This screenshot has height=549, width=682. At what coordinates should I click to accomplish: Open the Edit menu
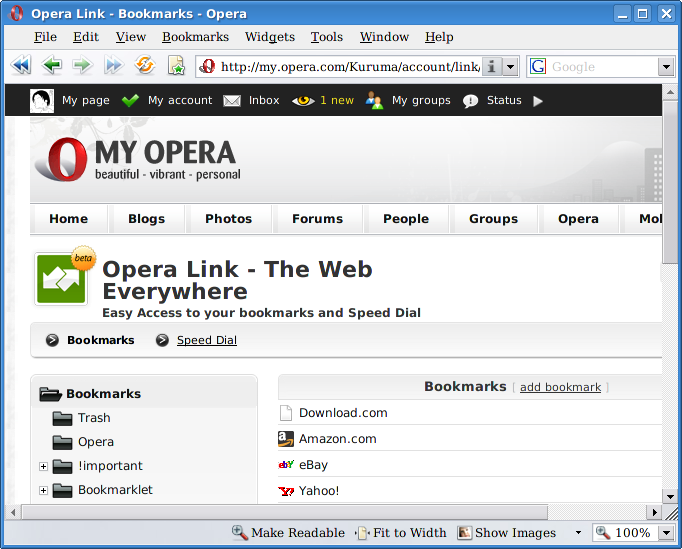(x=86, y=37)
